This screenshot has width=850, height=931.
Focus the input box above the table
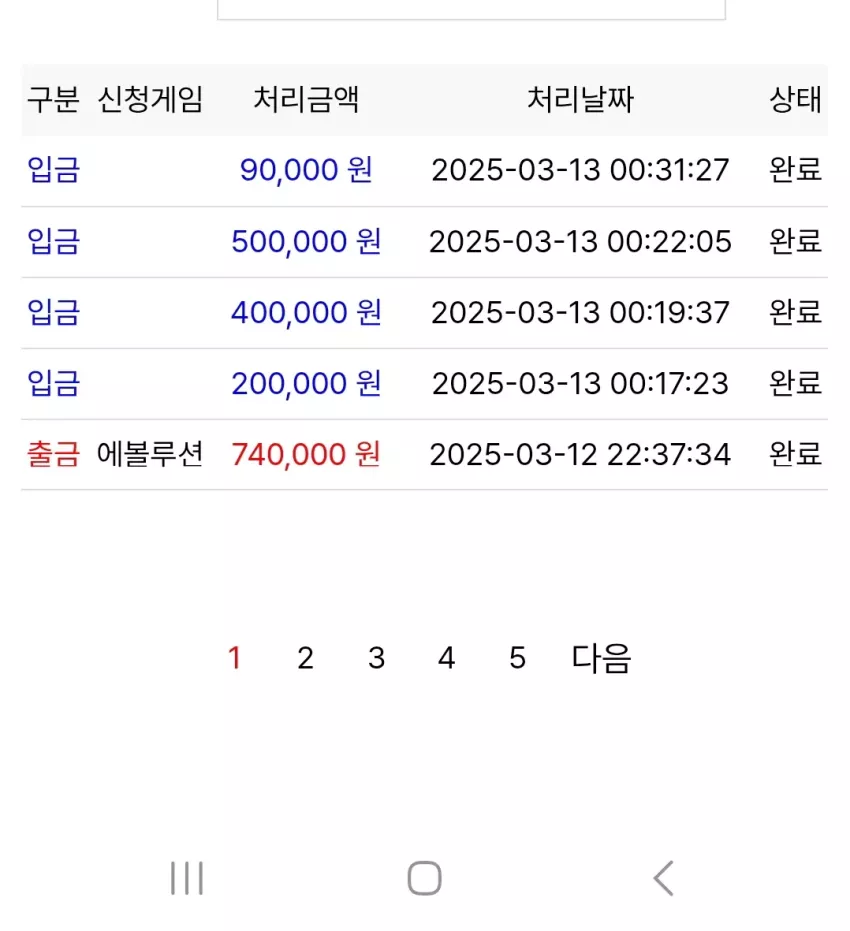coord(471,10)
